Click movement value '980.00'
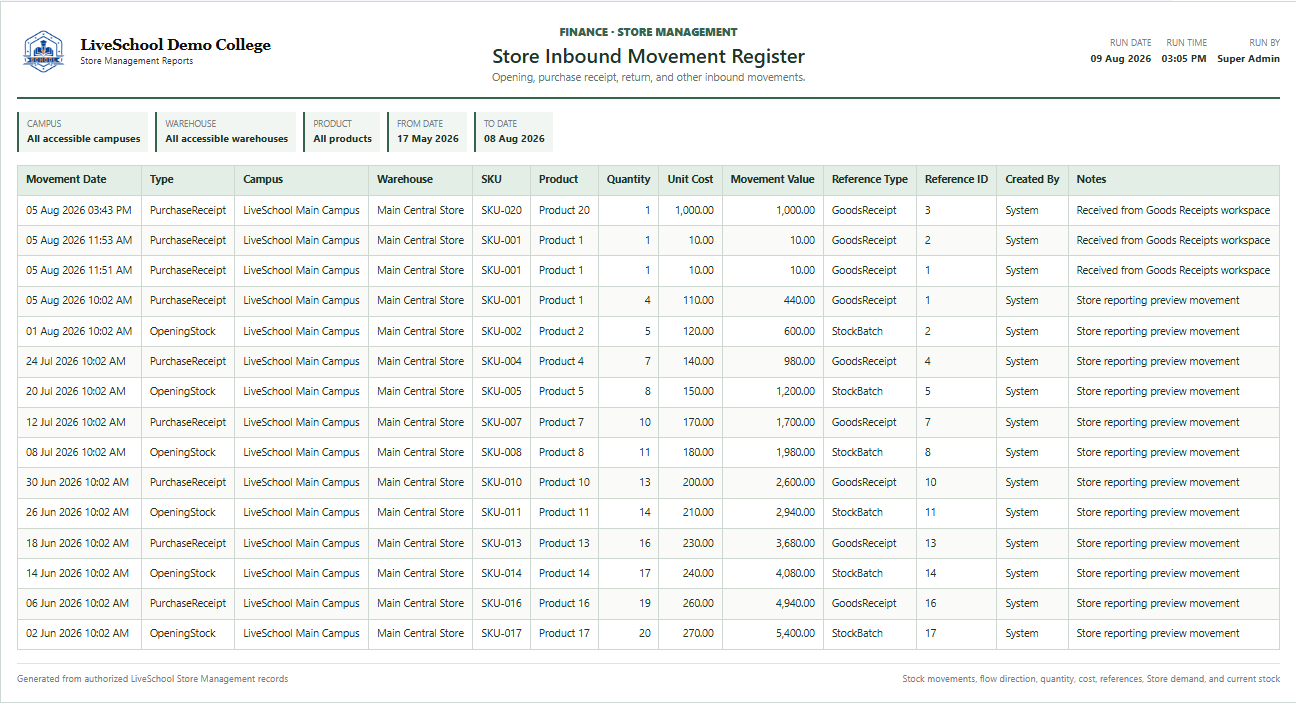The height and width of the screenshot is (703, 1297). tap(799, 362)
